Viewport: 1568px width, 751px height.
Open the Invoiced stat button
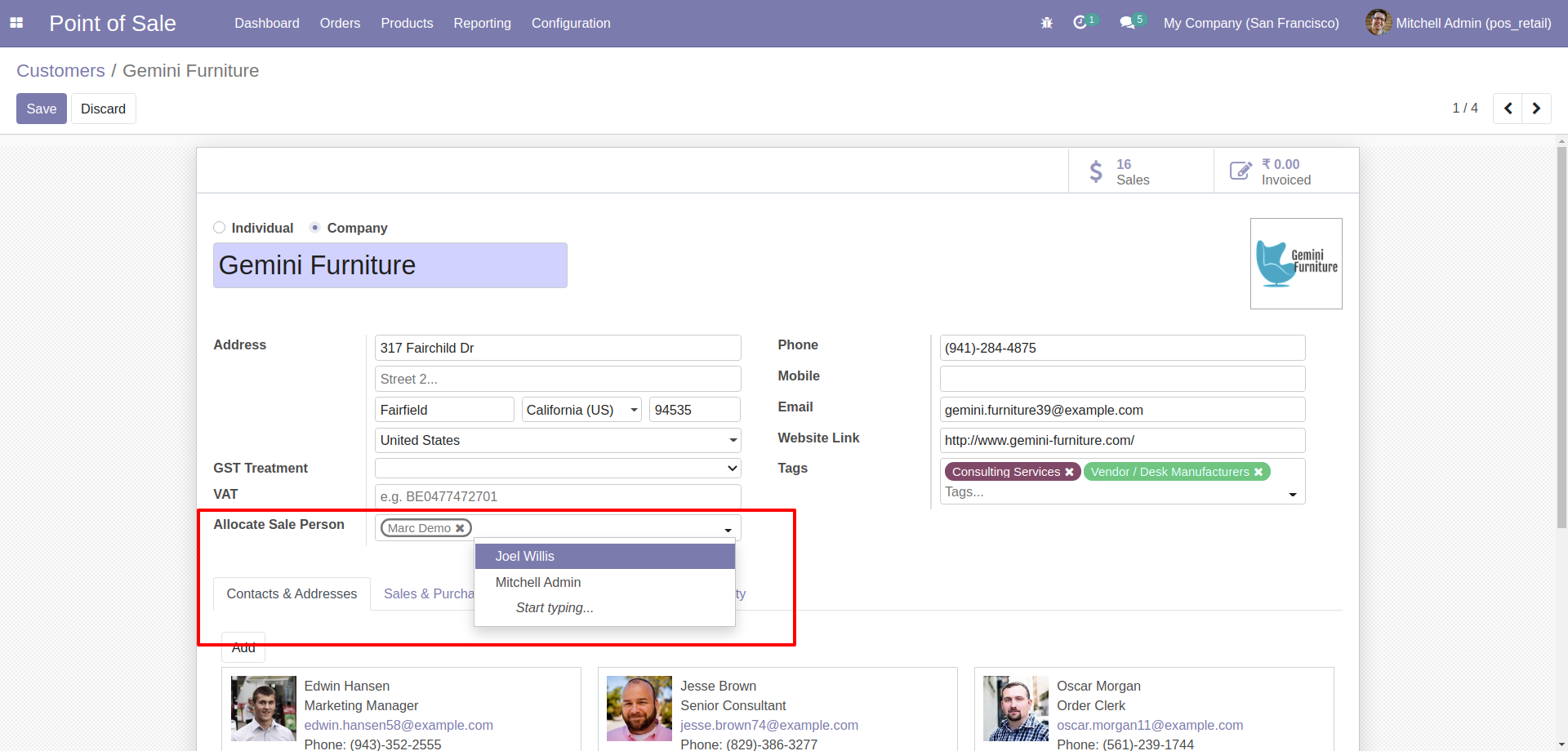point(1286,171)
